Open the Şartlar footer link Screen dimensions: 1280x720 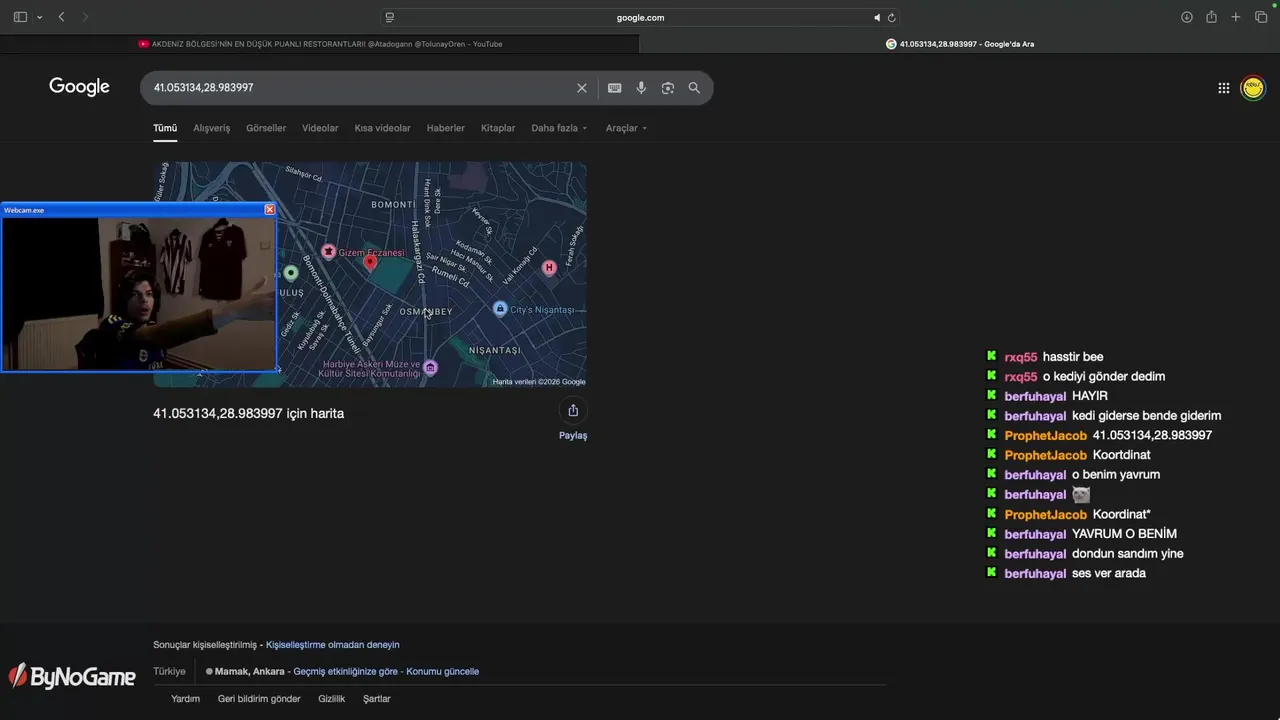click(377, 699)
